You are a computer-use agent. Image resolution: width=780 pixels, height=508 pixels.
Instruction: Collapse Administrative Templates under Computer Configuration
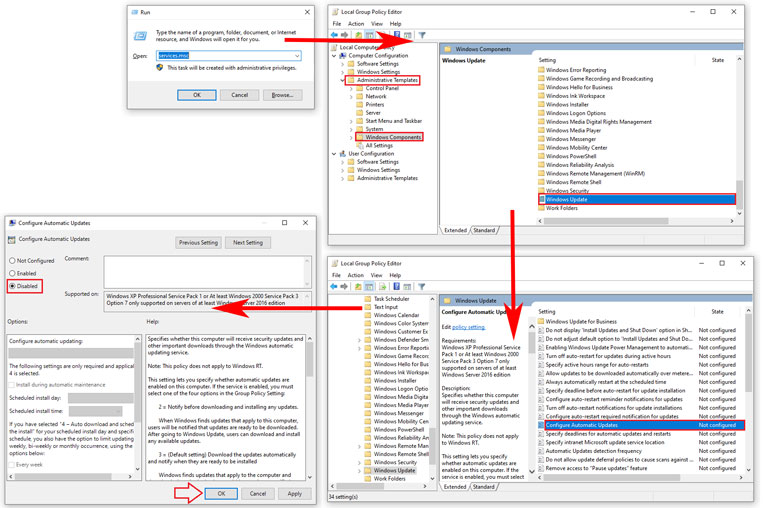click(x=342, y=80)
